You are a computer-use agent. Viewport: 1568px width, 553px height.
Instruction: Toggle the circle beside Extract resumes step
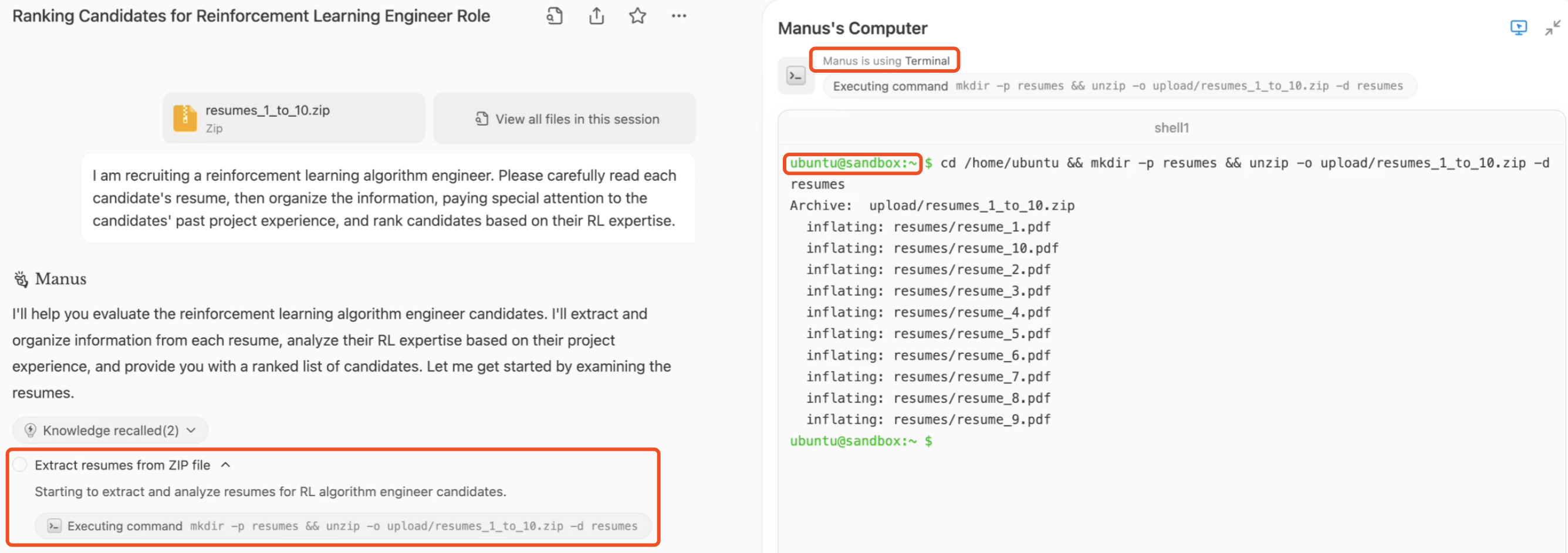20,465
